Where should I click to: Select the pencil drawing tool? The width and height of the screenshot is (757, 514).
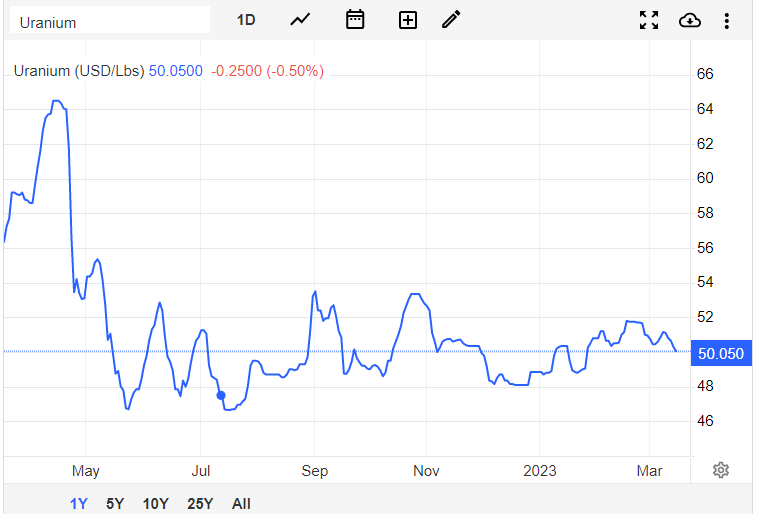pyautogui.click(x=451, y=20)
